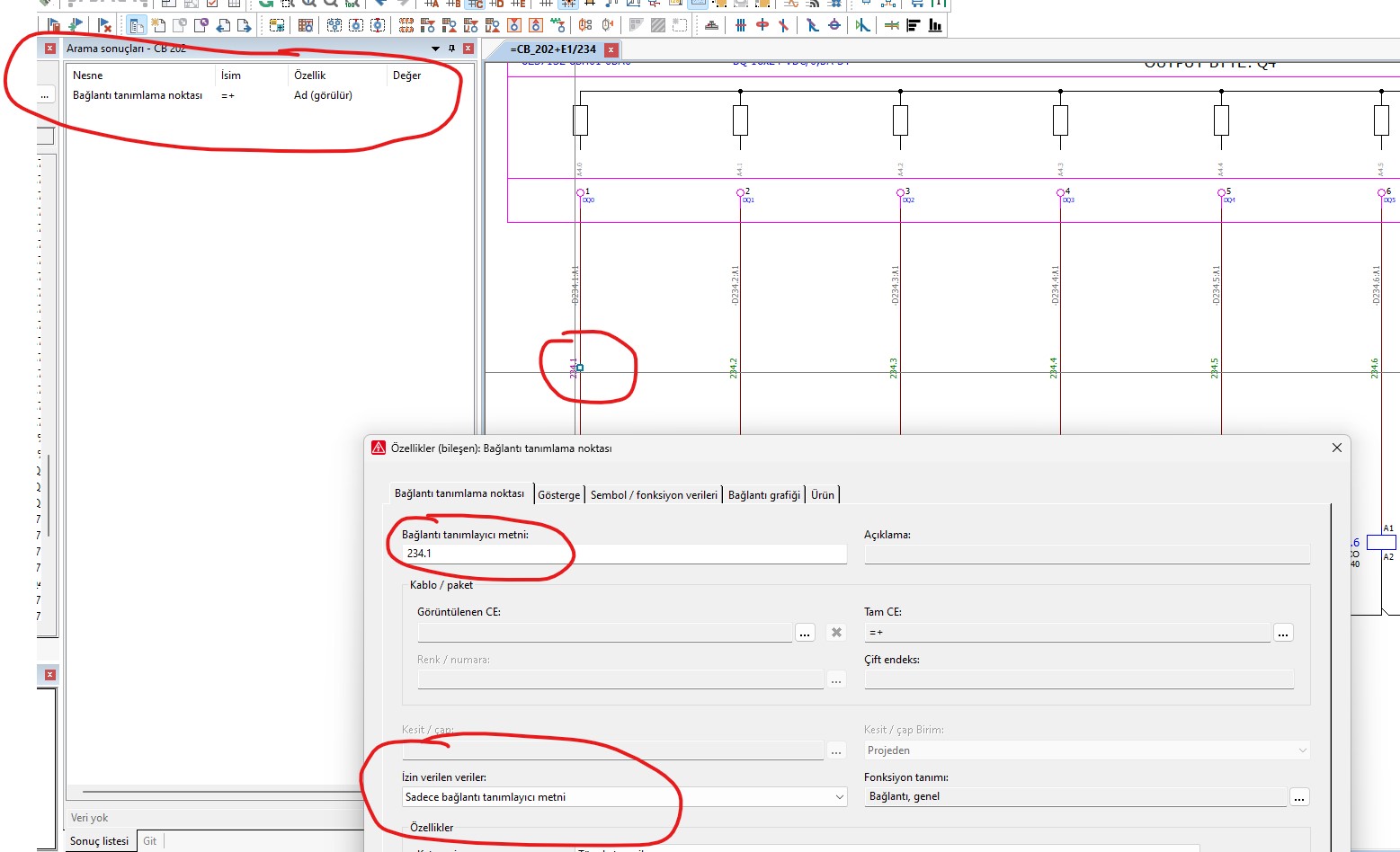Screen dimensions: 1400x852
Task: Click the green-blue angle connection icon
Action: (863, 25)
